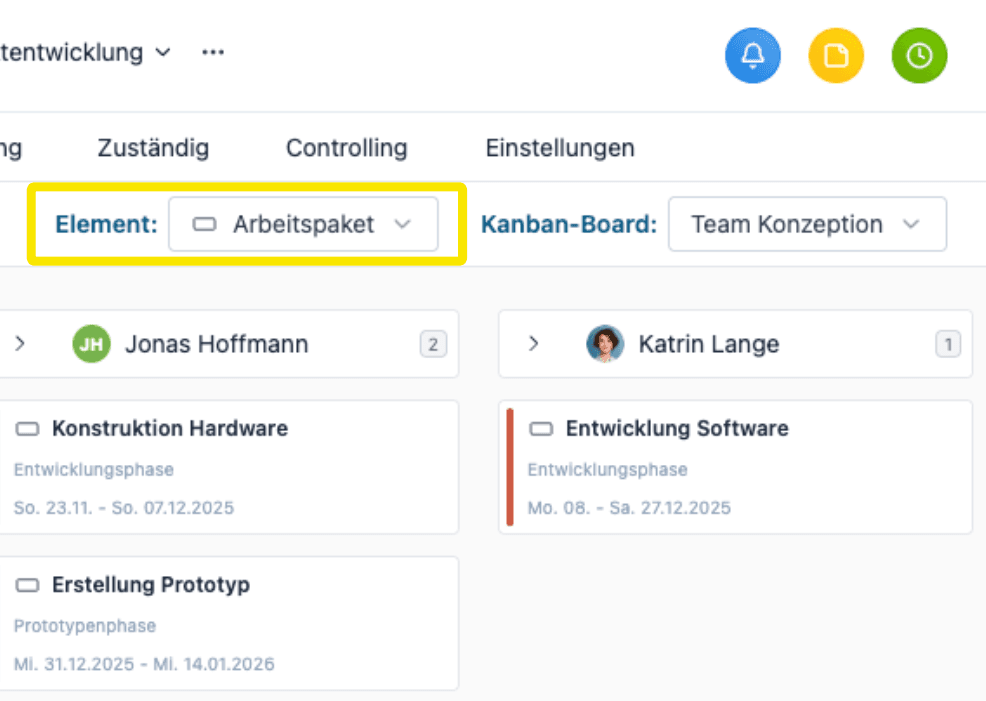Switch to the Einstellungen tab

(560, 147)
